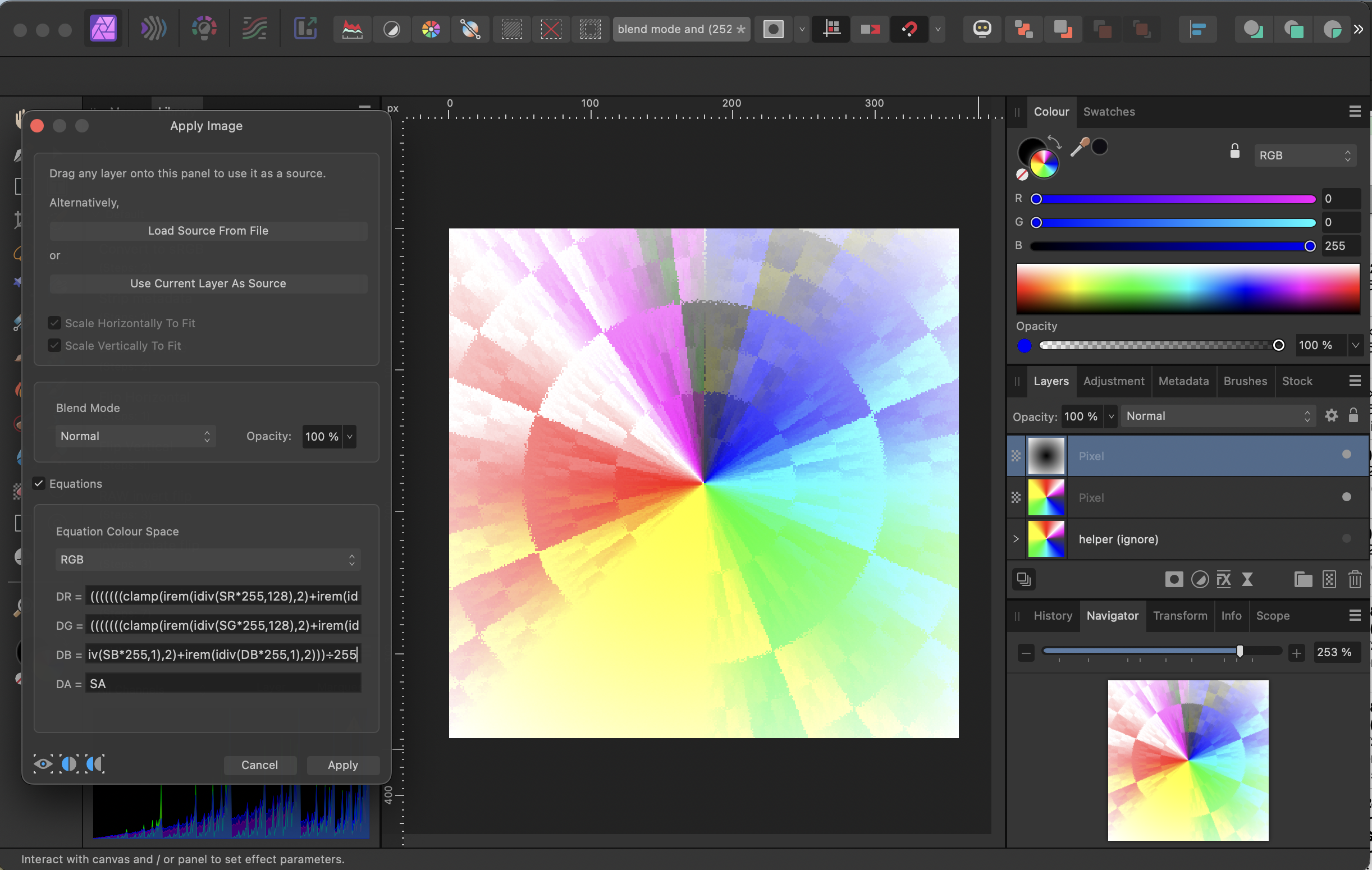The image size is (1372, 870).
Task: Open the Equation Colour Space selector
Action: pyautogui.click(x=207, y=560)
